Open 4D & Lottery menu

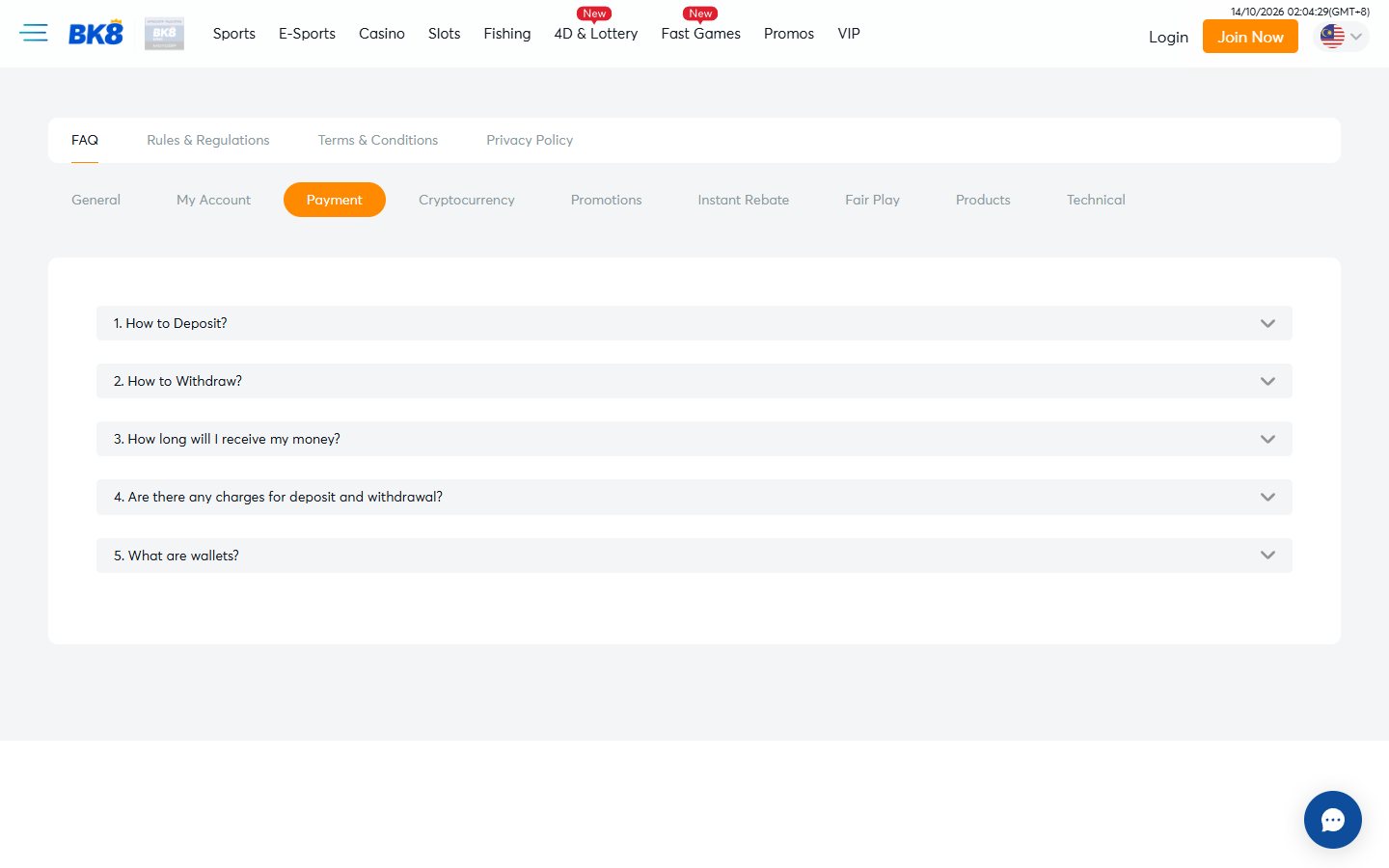tap(596, 34)
